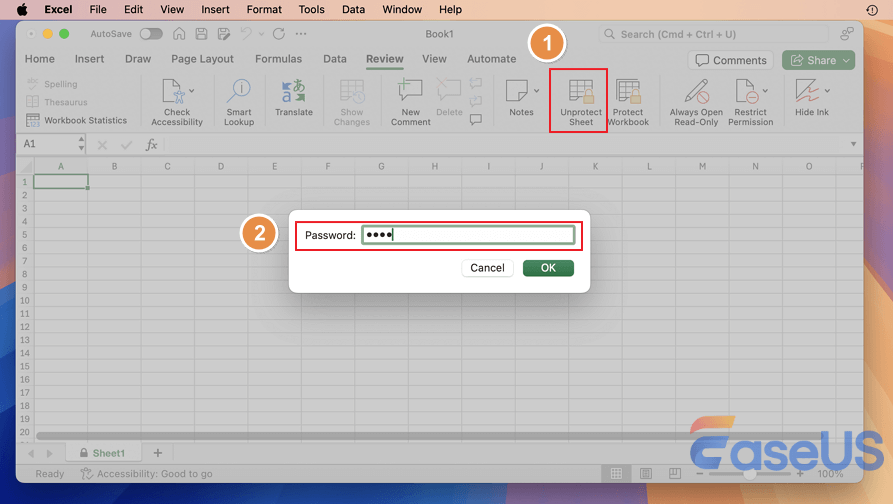The image size is (893, 504).
Task: Switch to Page Layout view icon in status bar
Action: click(646, 473)
